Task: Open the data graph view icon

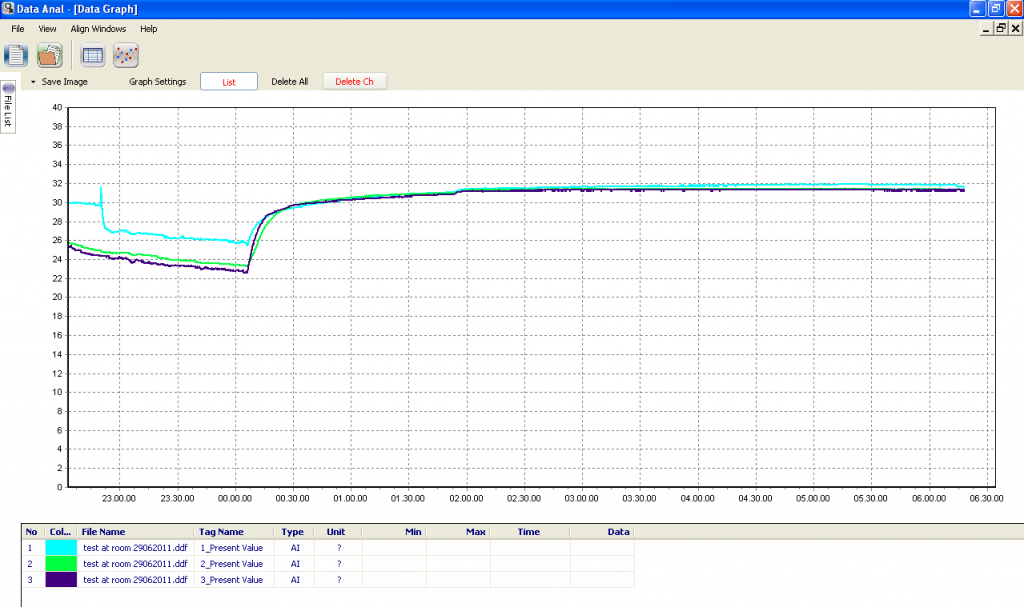Action: coord(125,56)
